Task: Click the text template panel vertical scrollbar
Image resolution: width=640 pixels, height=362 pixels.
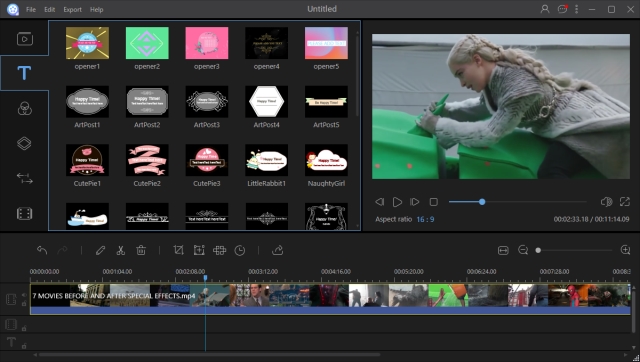Action: coord(358,76)
